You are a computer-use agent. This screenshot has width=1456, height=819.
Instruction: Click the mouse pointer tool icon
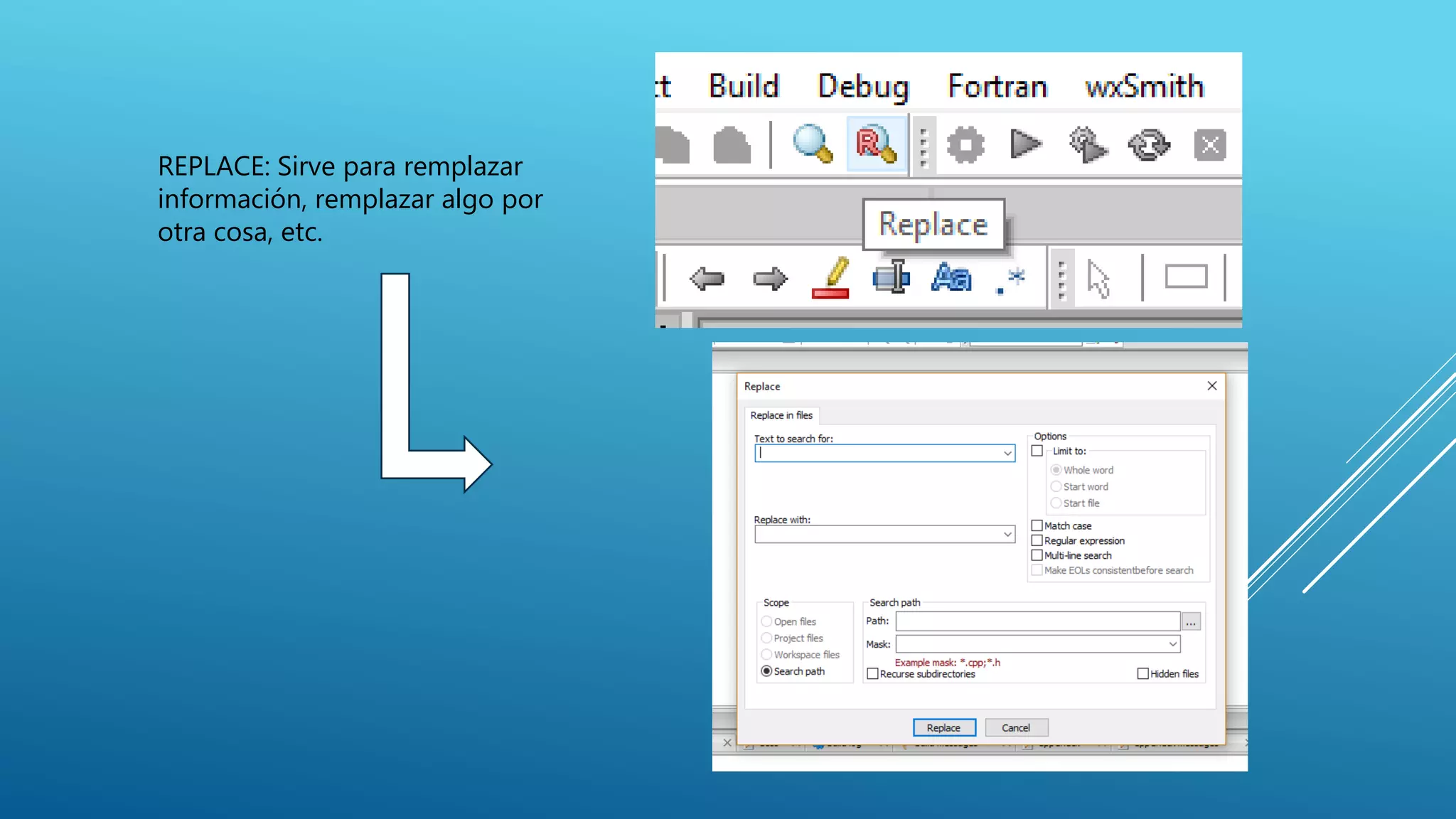[1098, 279]
